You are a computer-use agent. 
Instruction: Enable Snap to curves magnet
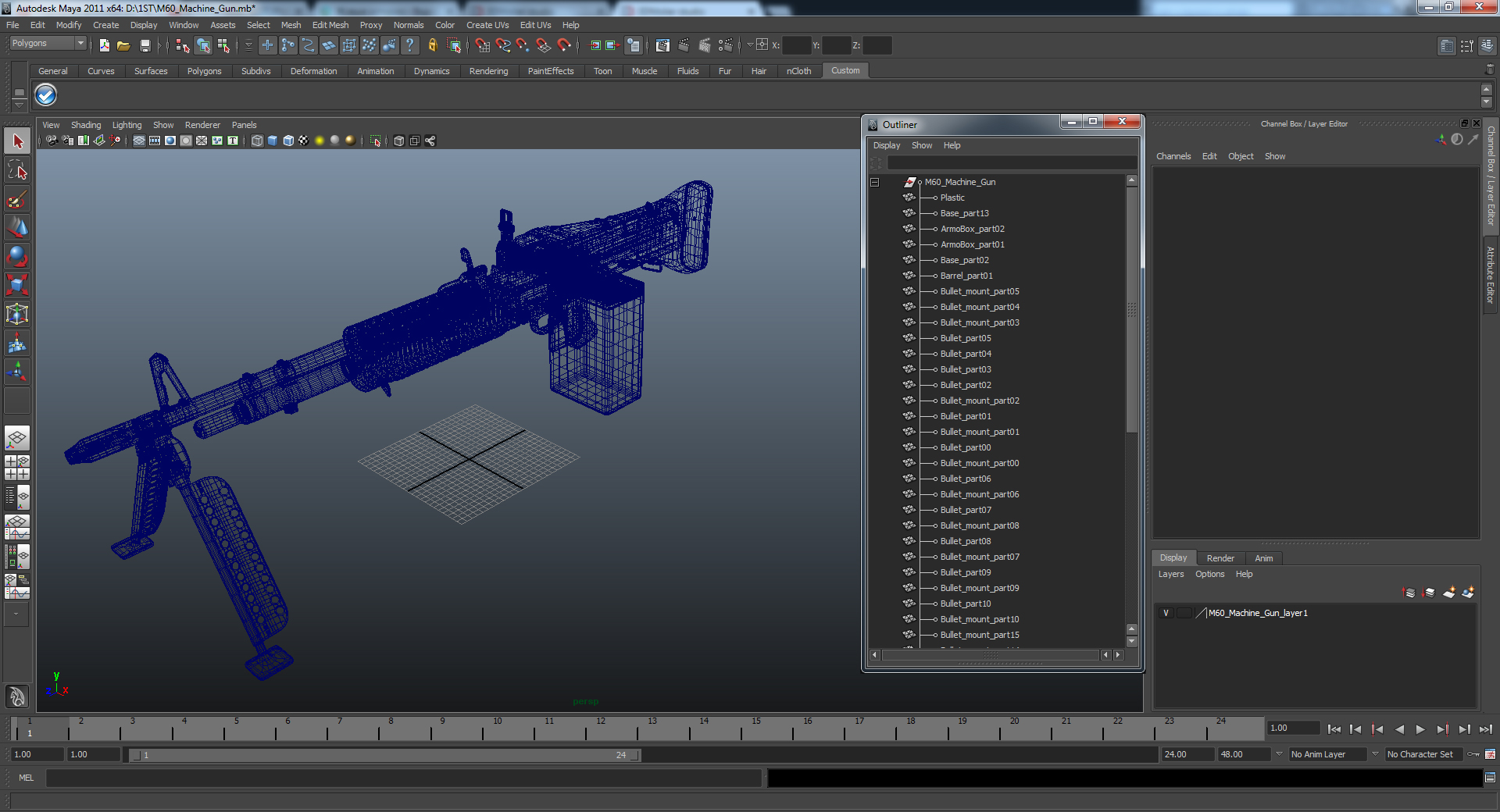pos(503,46)
